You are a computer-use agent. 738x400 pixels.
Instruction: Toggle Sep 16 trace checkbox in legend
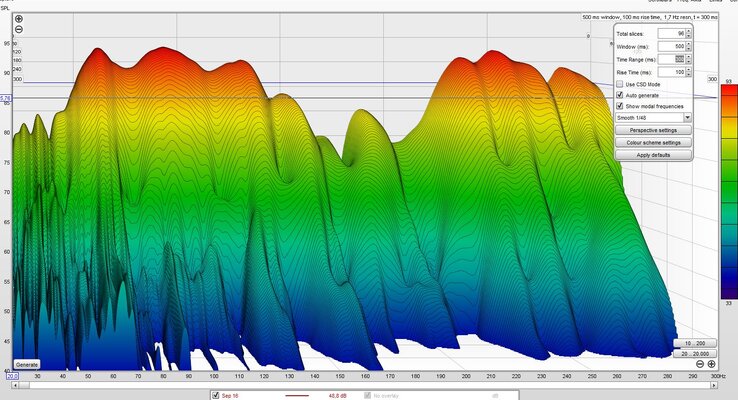(x=216, y=395)
